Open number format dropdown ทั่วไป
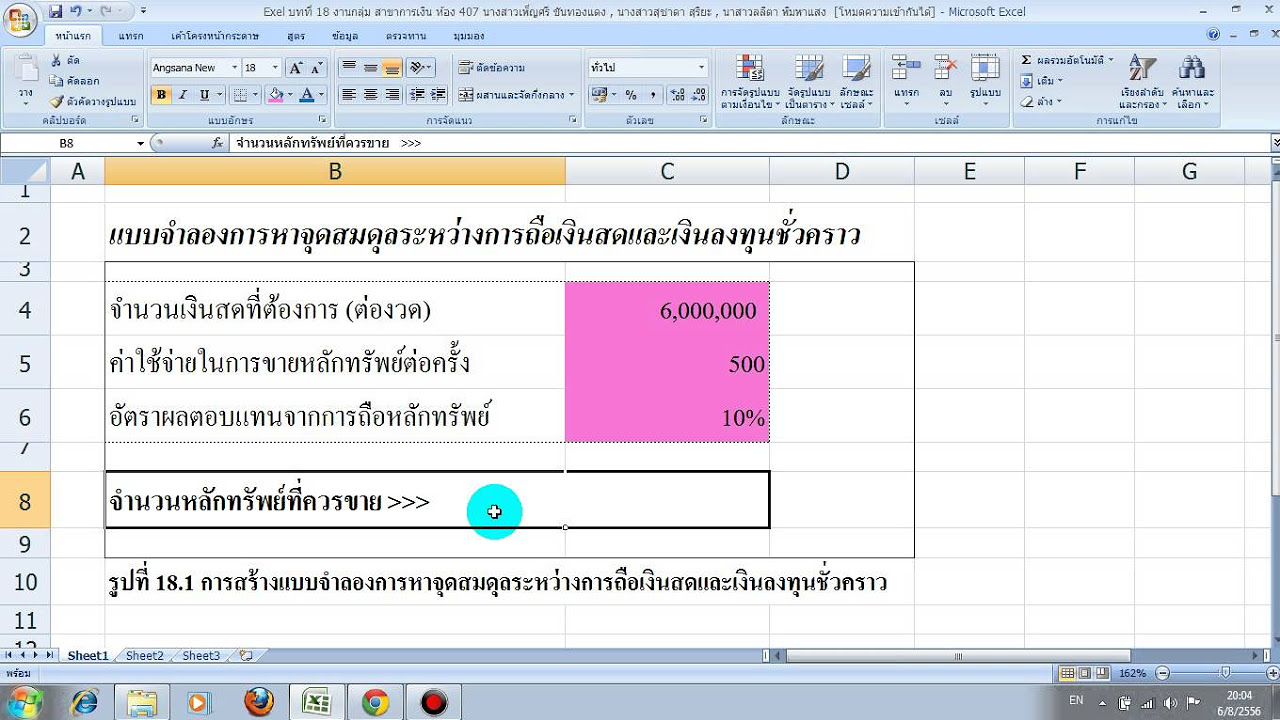This screenshot has height=720, width=1280. 701,68
